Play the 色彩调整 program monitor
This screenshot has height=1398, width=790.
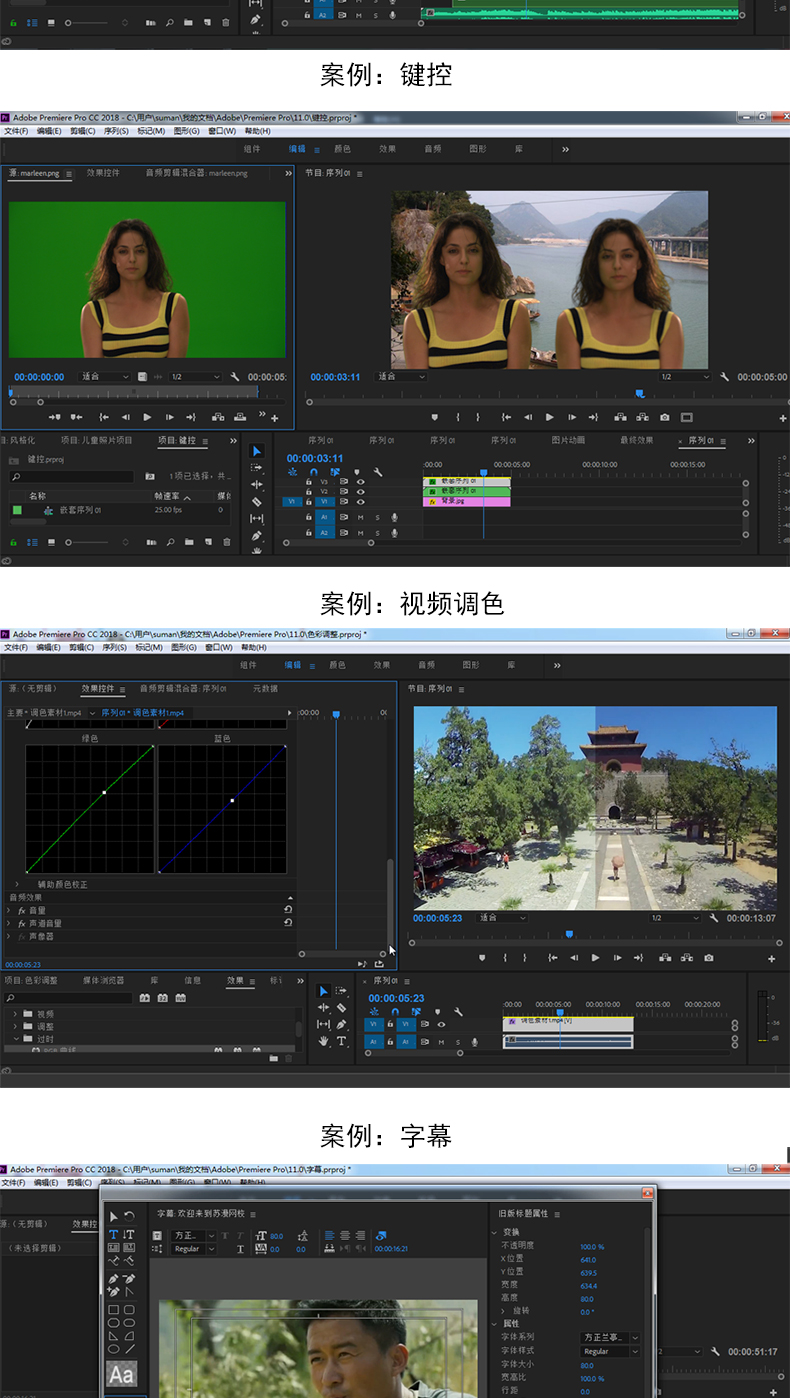click(595, 958)
